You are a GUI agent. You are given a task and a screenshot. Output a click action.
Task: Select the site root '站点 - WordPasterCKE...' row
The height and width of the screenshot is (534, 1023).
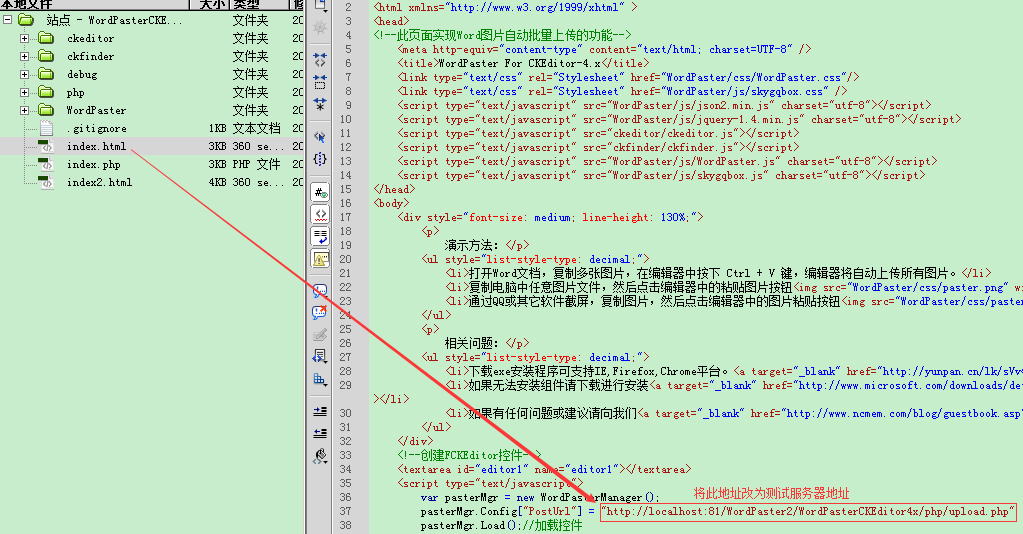pos(152,20)
